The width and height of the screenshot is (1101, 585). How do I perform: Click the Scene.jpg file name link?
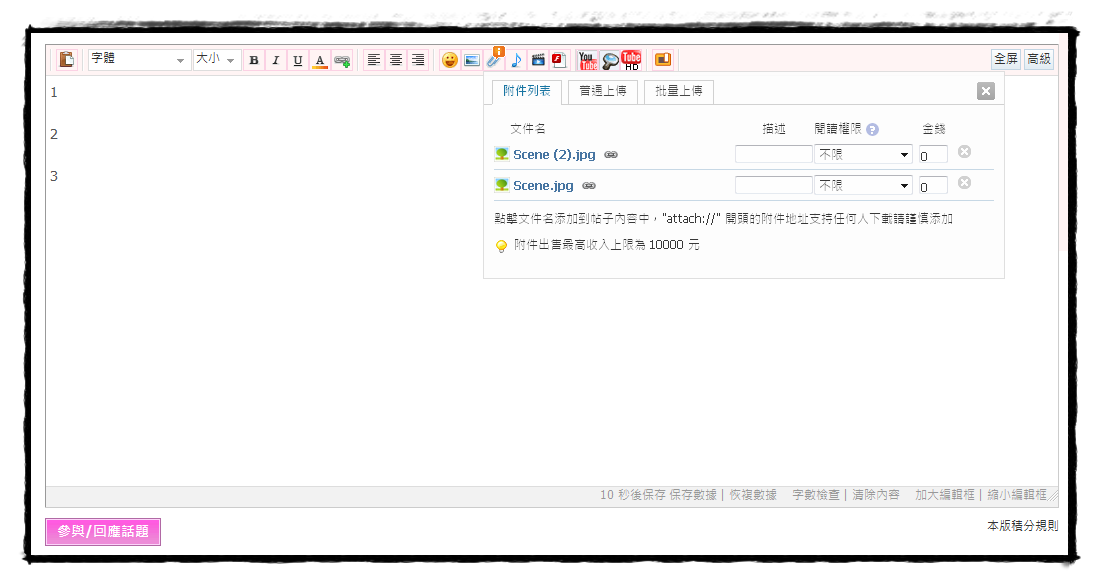tap(543, 185)
